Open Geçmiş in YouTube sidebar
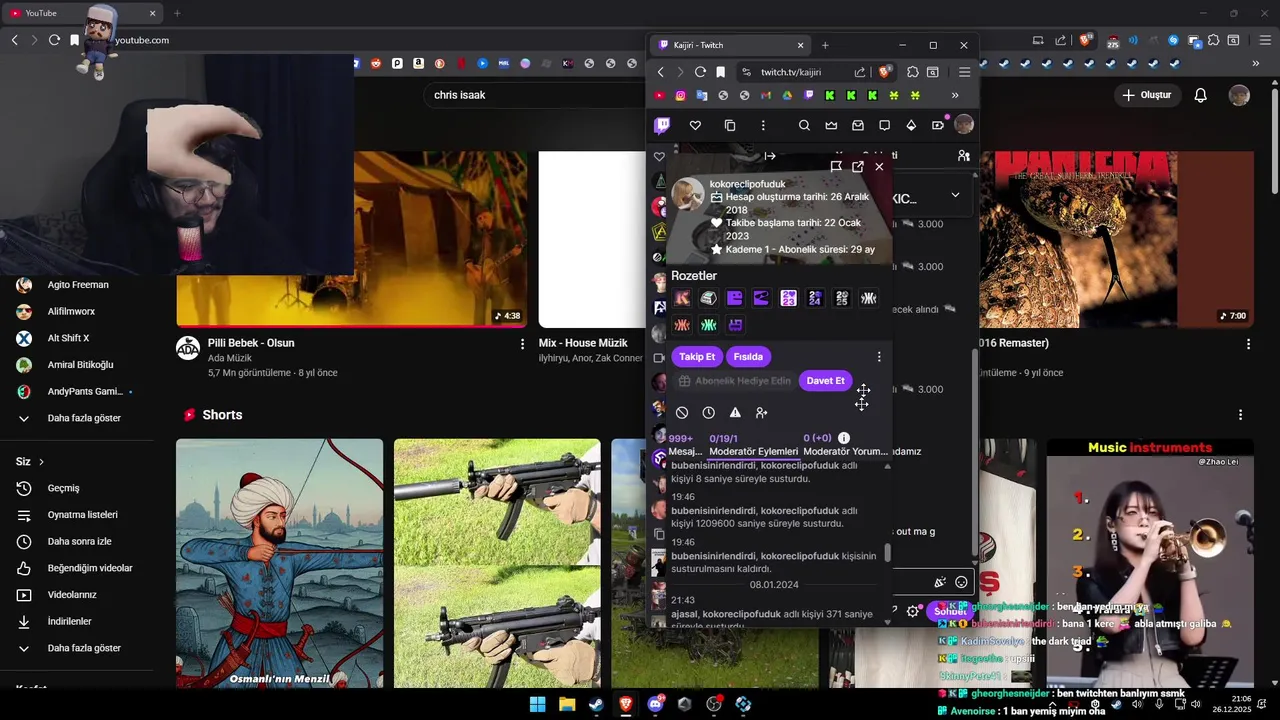This screenshot has width=1280, height=720. [x=63, y=488]
